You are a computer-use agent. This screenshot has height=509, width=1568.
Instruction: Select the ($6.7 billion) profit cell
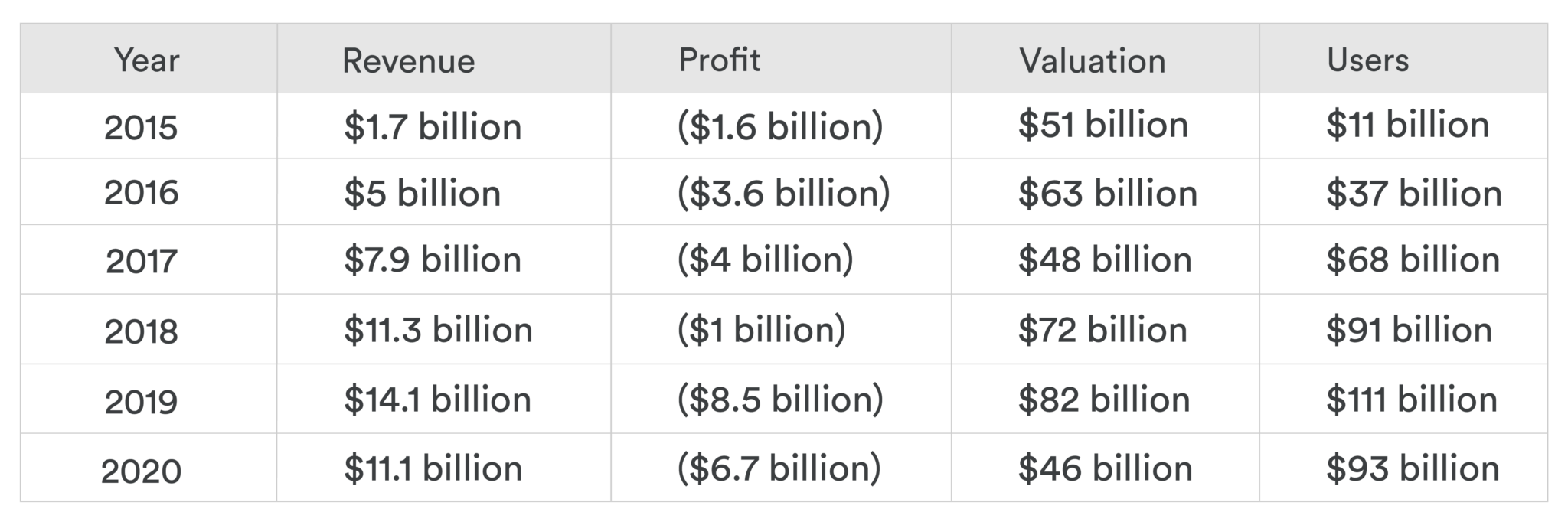coord(779,468)
